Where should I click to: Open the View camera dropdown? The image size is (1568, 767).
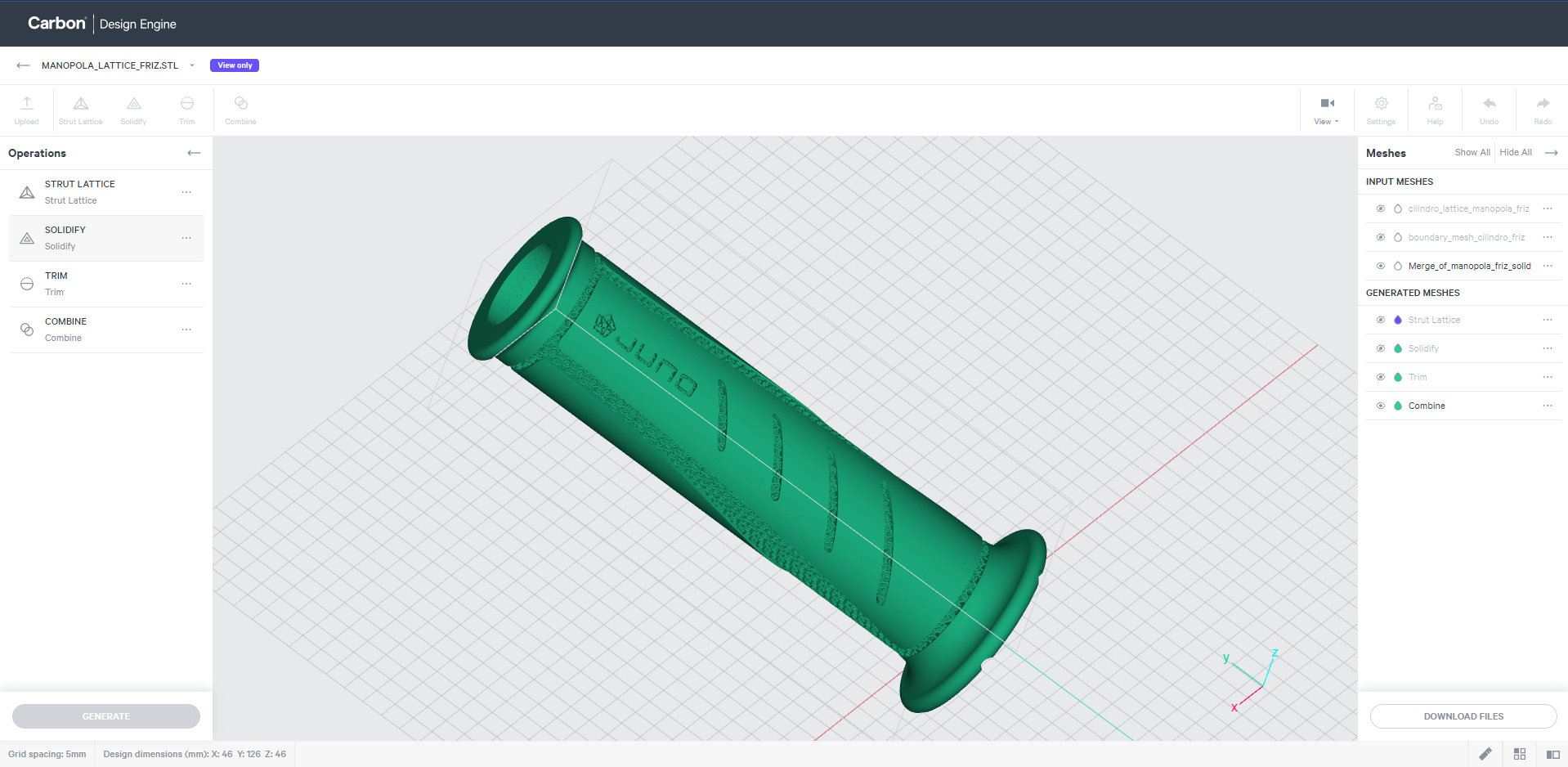click(x=1327, y=110)
